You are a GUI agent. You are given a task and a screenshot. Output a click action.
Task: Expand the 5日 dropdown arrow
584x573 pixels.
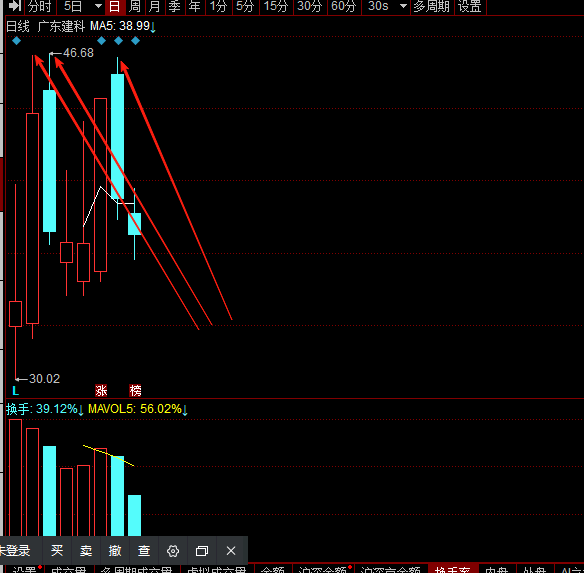pos(98,6)
